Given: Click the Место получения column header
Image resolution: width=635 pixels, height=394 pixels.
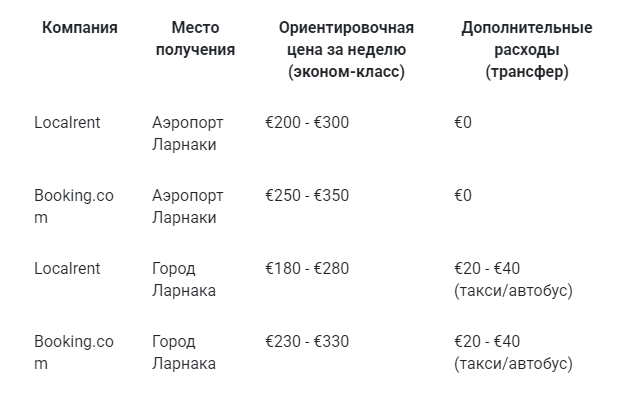Looking at the screenshot, I should click(195, 39).
